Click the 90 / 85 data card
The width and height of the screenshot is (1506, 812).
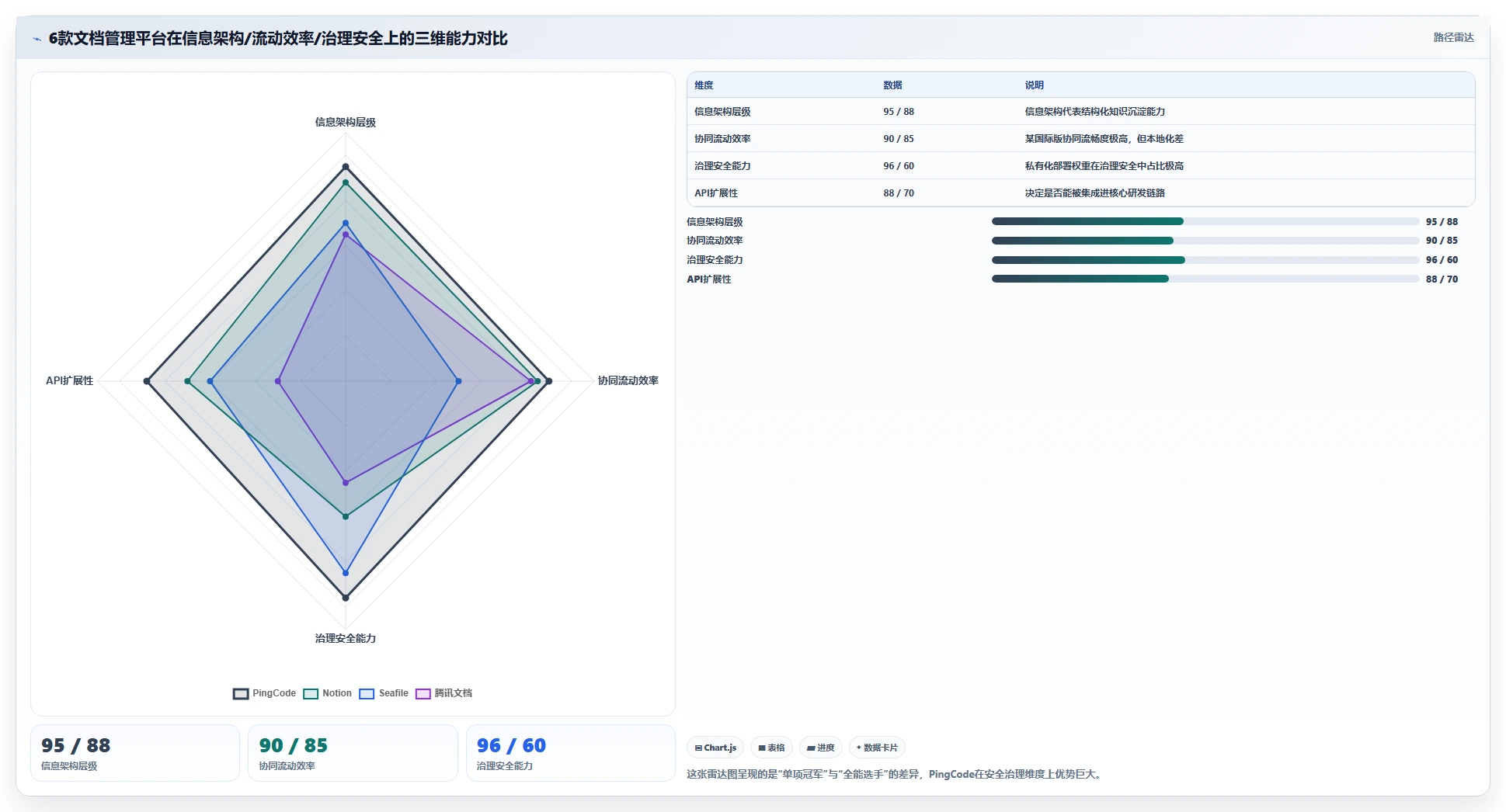pos(353,753)
